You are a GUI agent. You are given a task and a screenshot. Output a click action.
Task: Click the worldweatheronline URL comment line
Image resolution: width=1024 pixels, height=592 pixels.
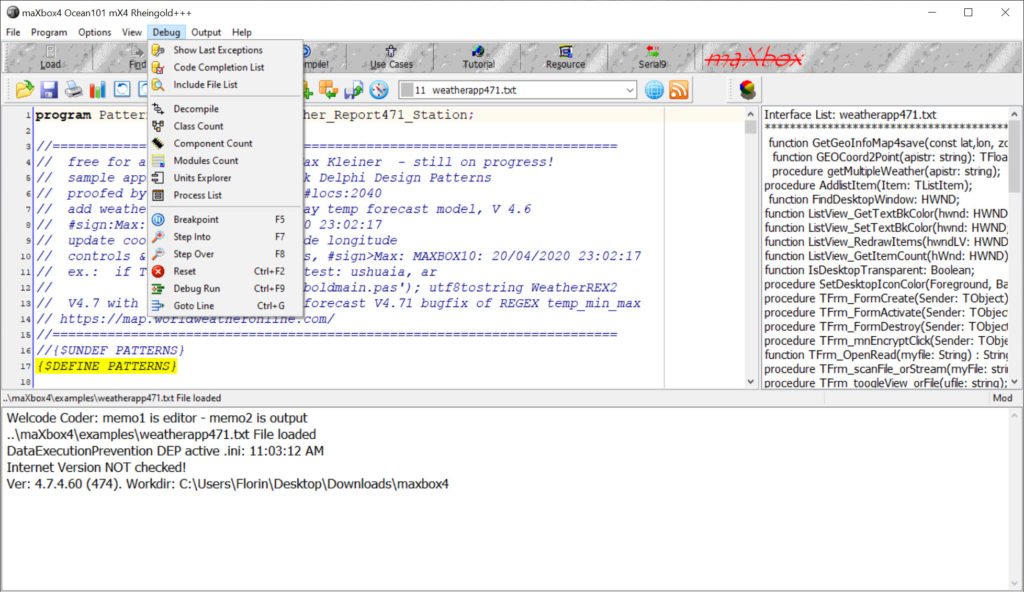(x=185, y=319)
